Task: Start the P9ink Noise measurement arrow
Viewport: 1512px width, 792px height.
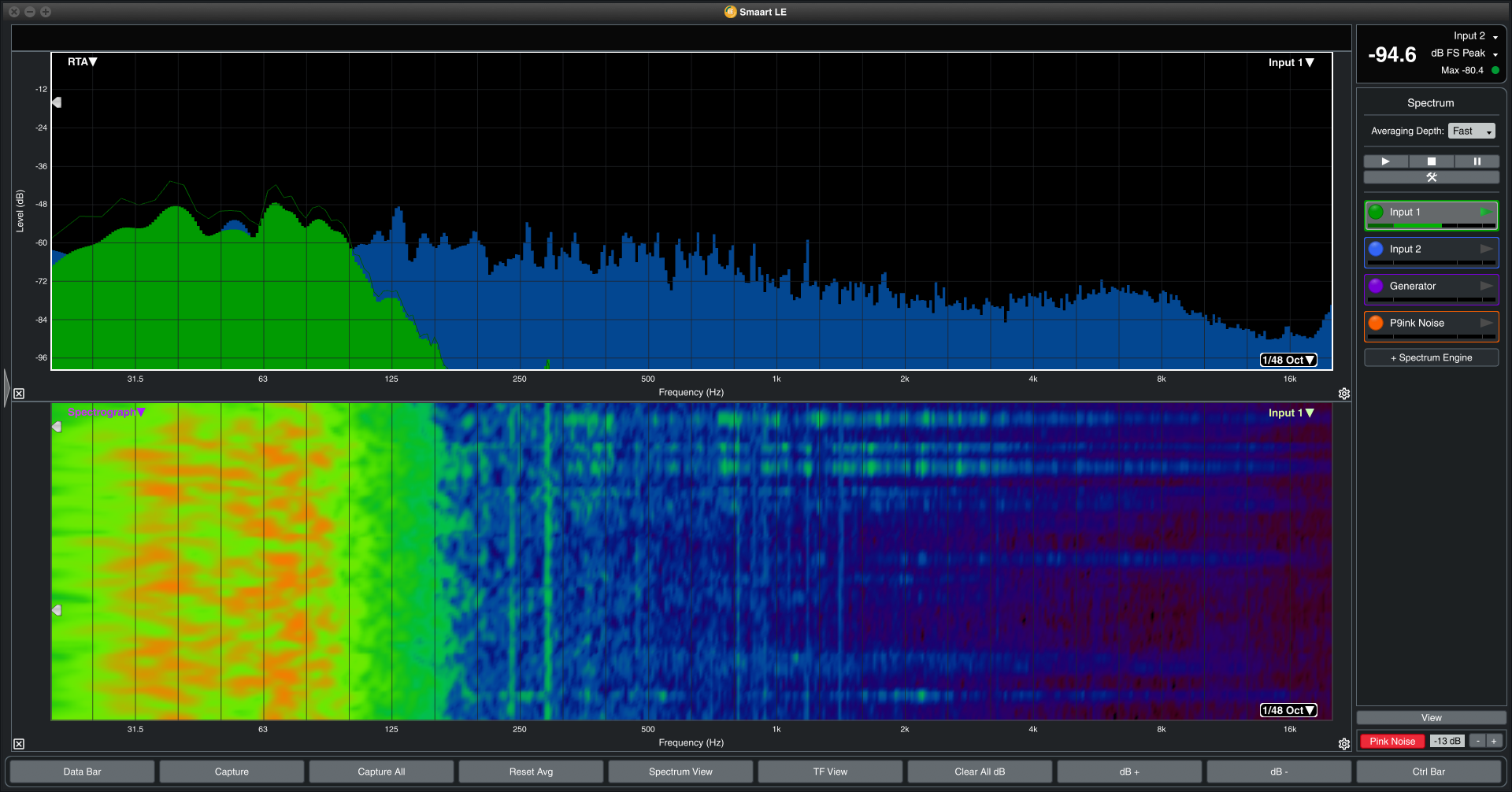Action: [x=1486, y=323]
